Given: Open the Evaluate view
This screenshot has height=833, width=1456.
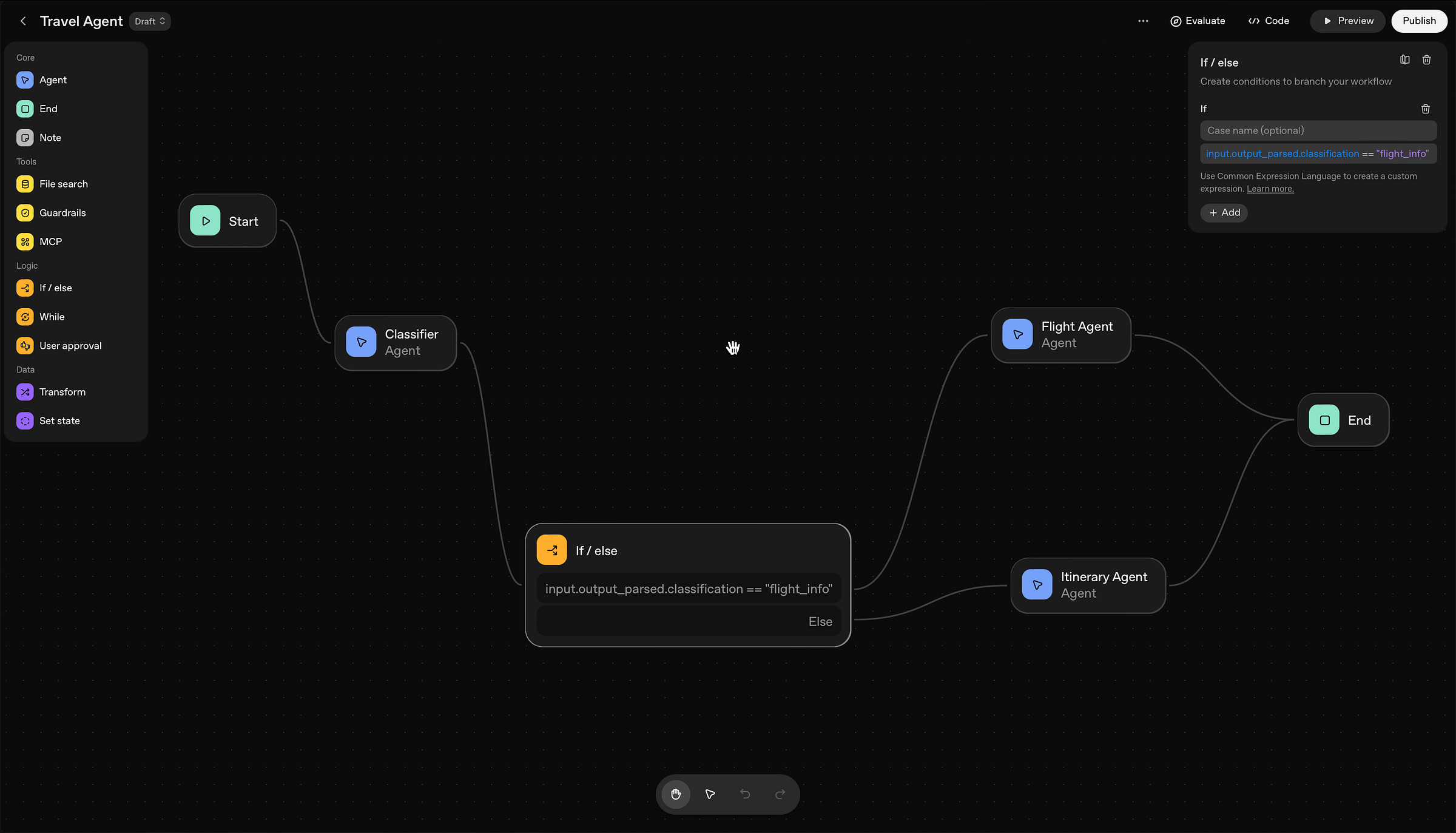Looking at the screenshot, I should coord(1198,21).
